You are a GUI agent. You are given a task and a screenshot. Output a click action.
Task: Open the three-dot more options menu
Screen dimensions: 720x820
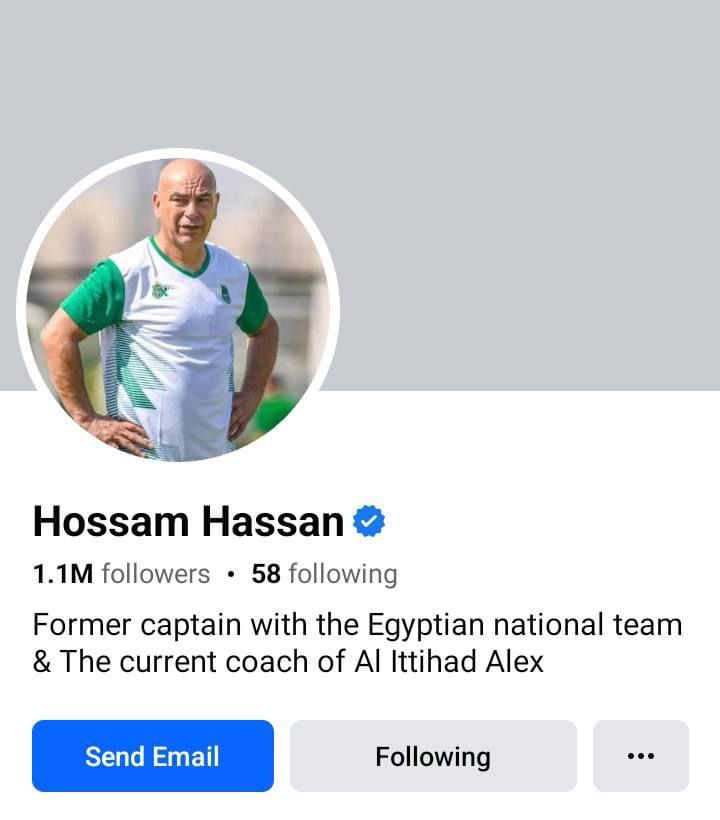point(641,756)
